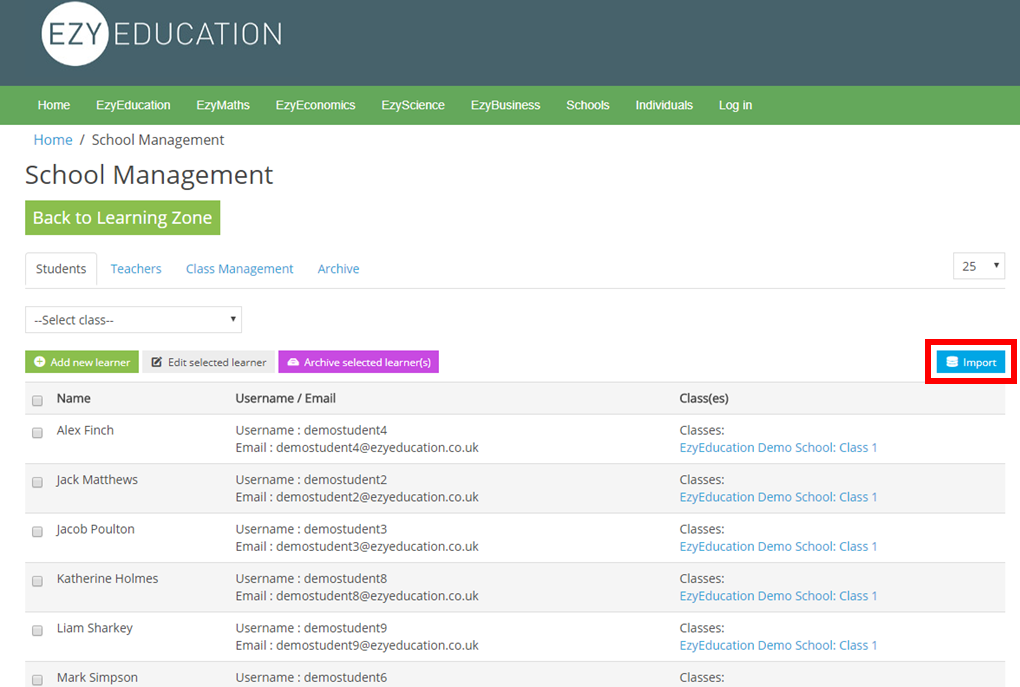Check the box for Alex Finch
This screenshot has height=687, width=1020.
[37, 433]
